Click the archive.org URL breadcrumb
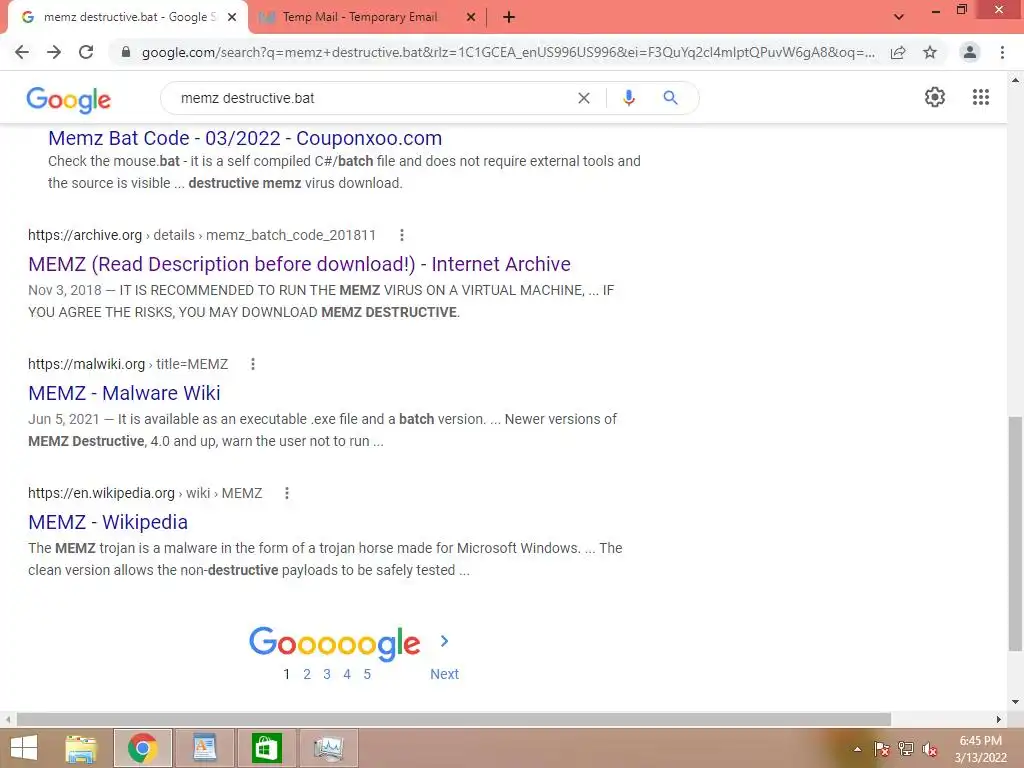 tap(202, 235)
